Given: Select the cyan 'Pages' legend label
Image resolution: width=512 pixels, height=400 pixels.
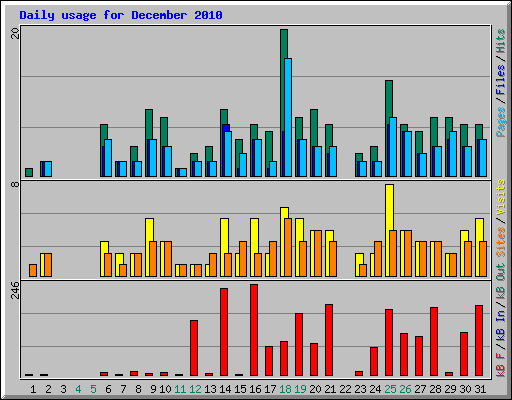Looking at the screenshot, I should 500,122.
